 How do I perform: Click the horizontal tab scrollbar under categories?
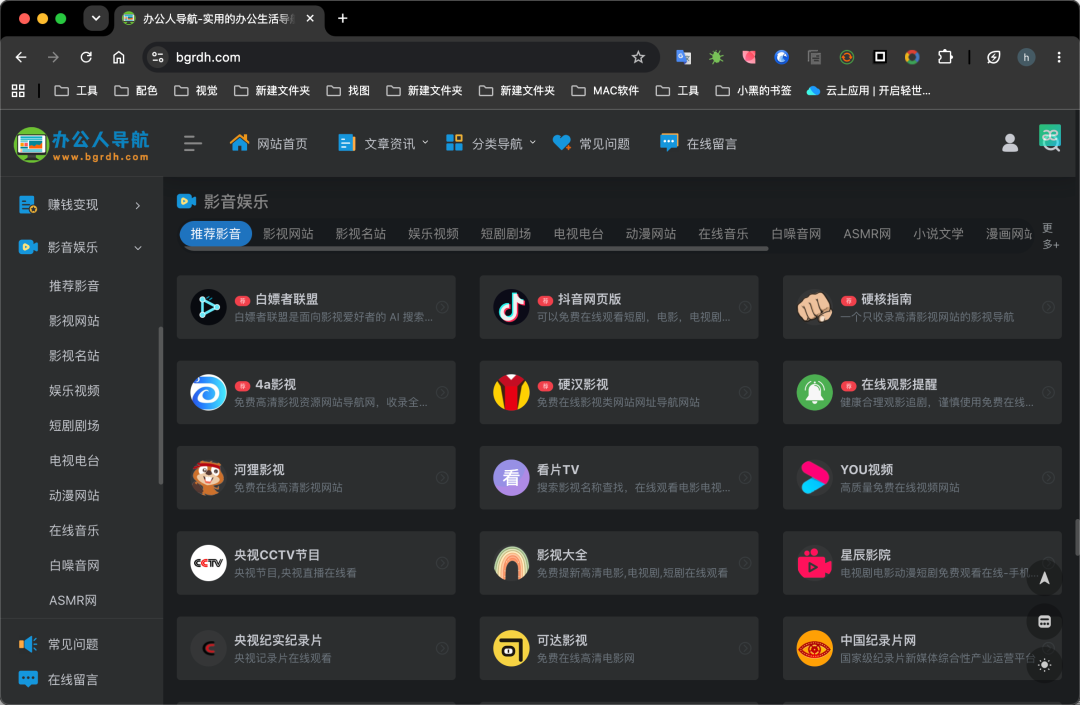click(x=475, y=249)
